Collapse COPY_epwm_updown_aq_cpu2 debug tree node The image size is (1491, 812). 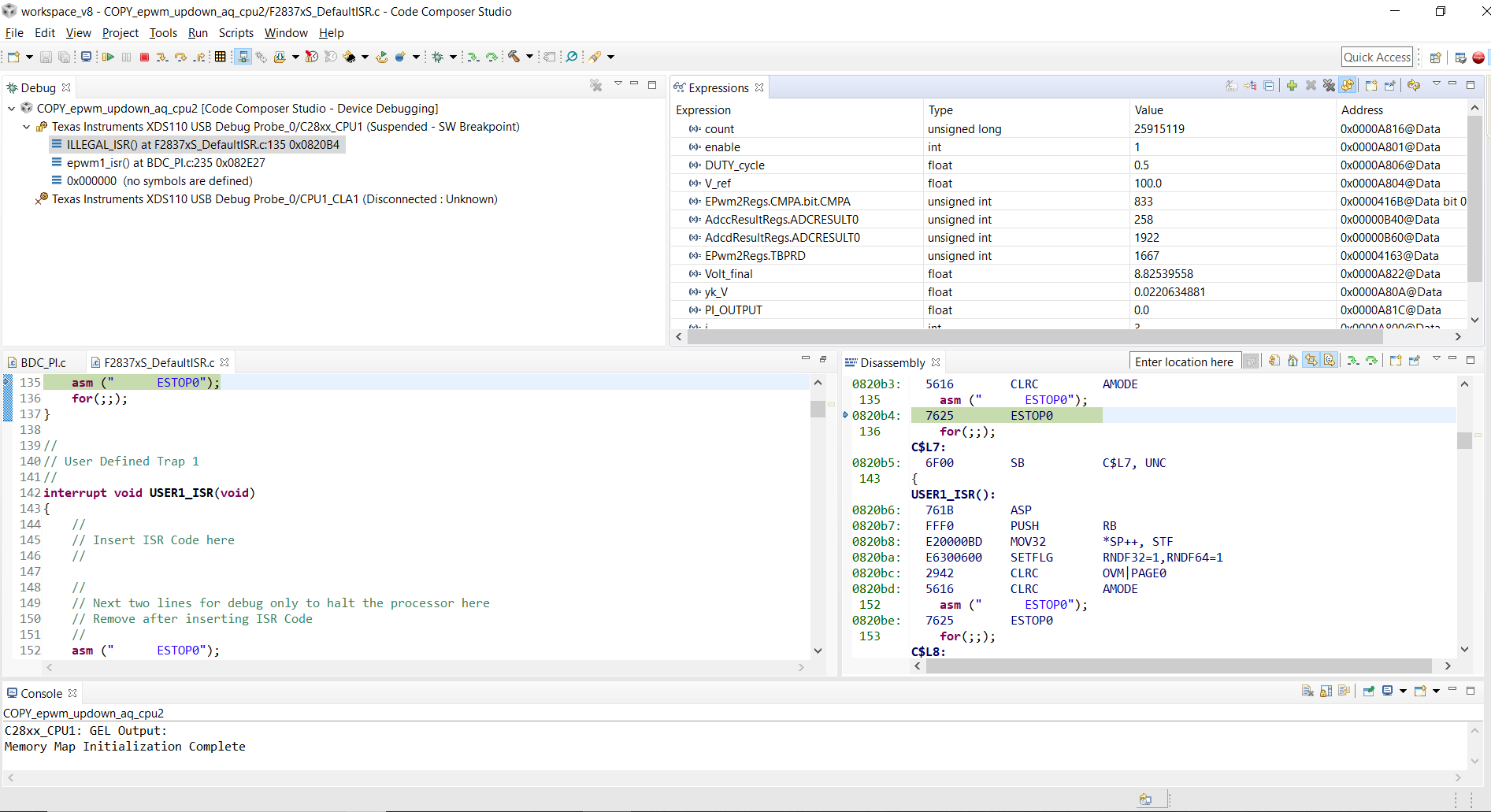click(12, 109)
